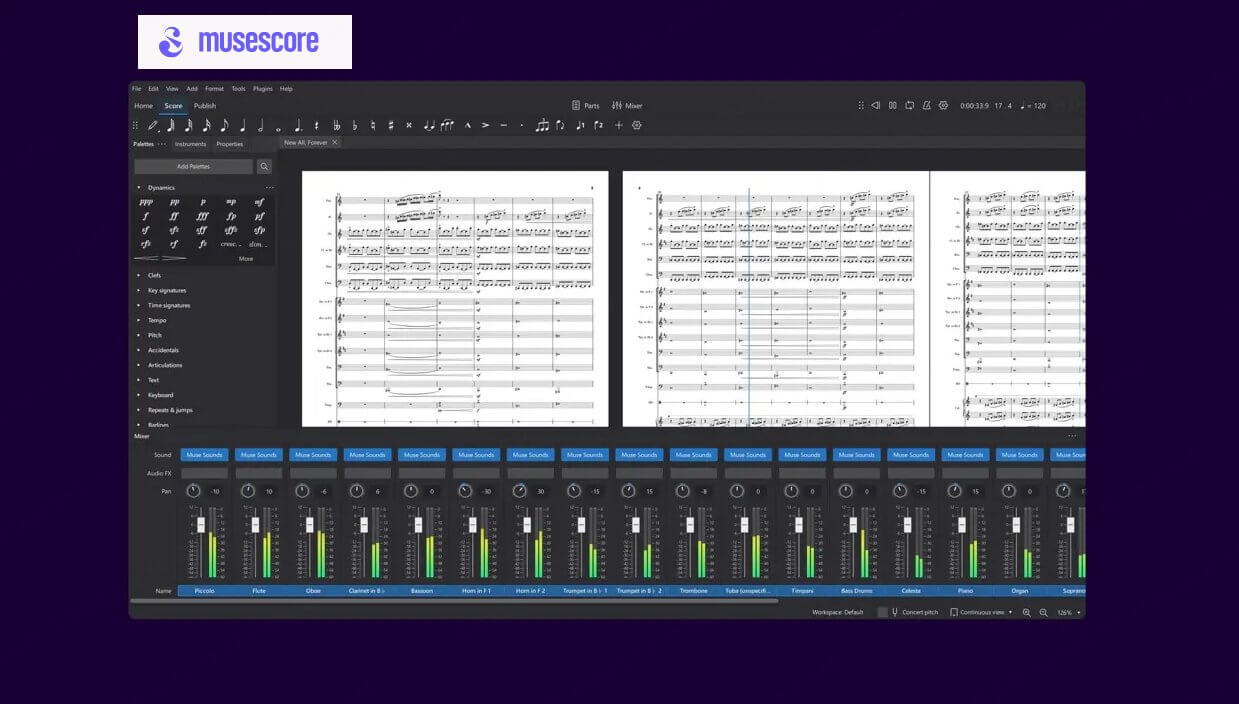
Task: Adjust the Pan knob for Piccolo
Action: coord(192,490)
